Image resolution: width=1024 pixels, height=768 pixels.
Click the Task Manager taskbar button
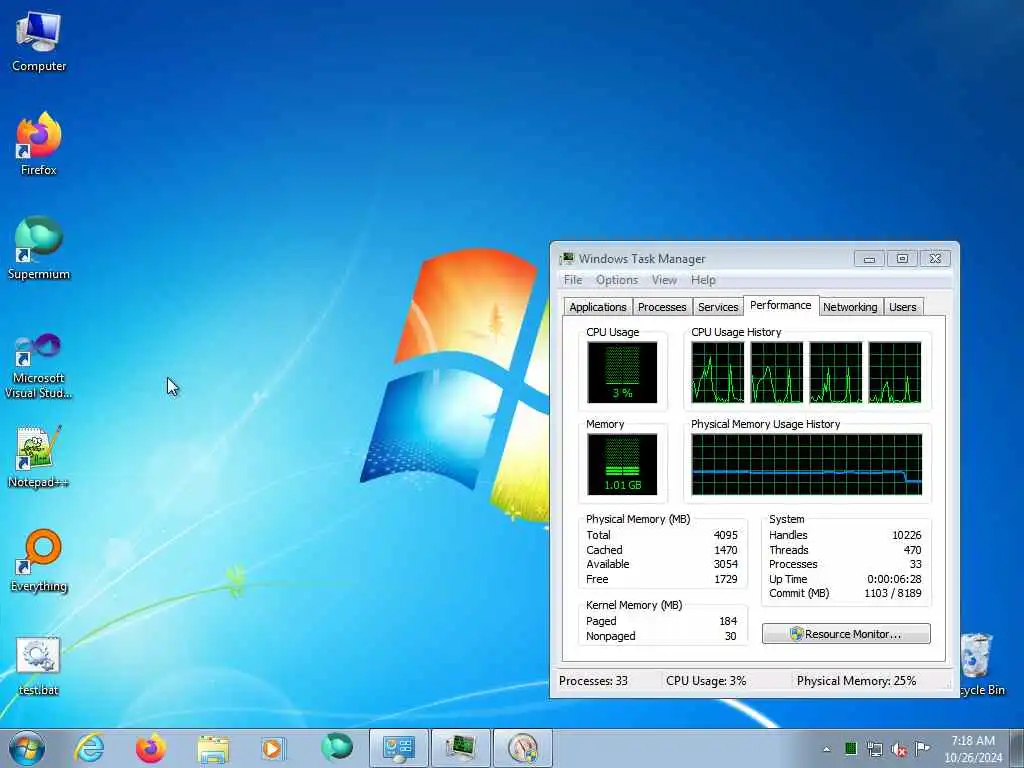460,748
